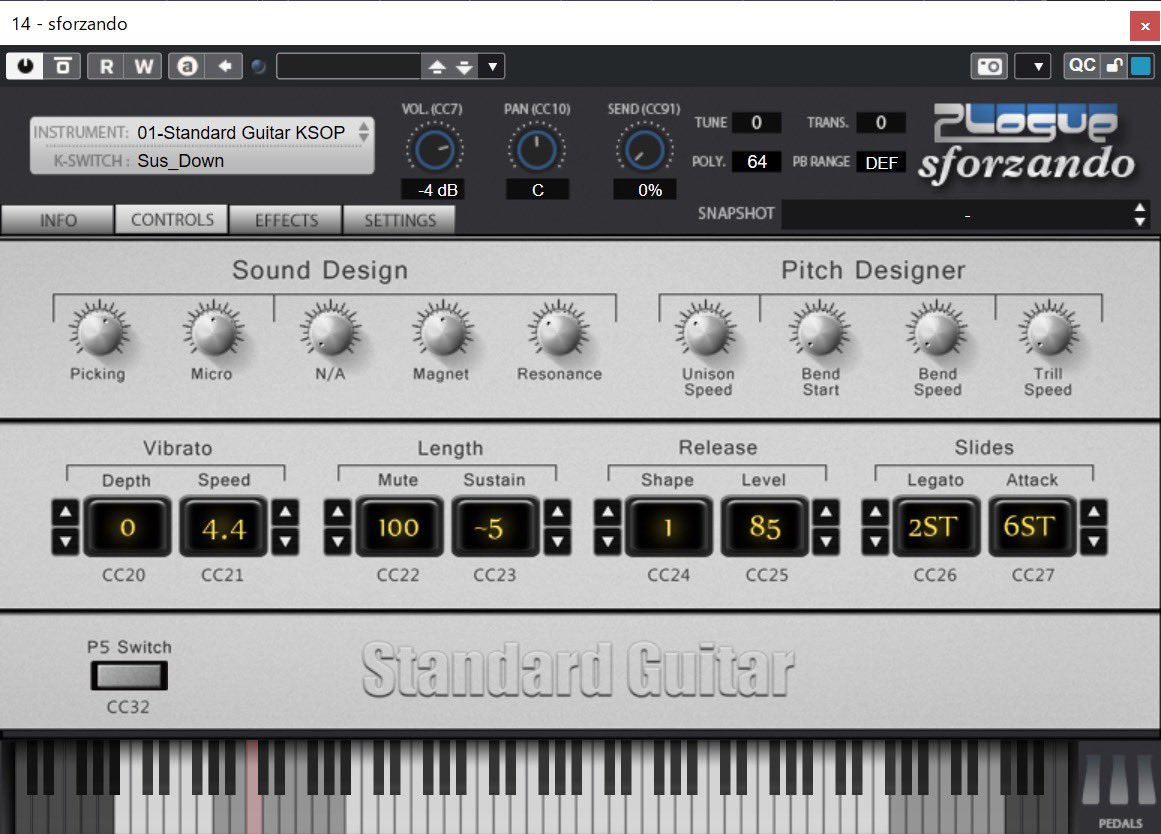Enable automation Write (W) button
The image size is (1161, 834).
(144, 66)
